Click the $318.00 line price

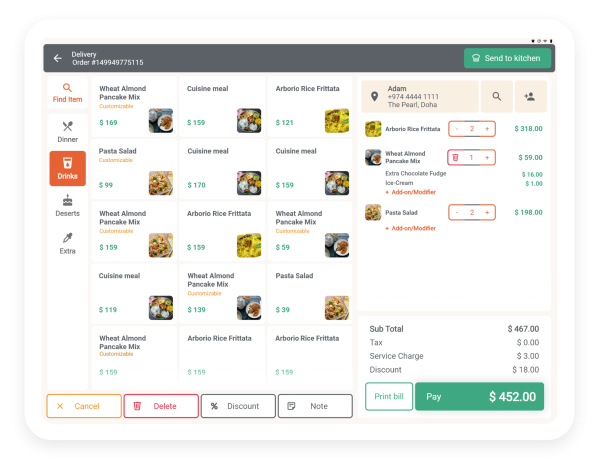528,129
